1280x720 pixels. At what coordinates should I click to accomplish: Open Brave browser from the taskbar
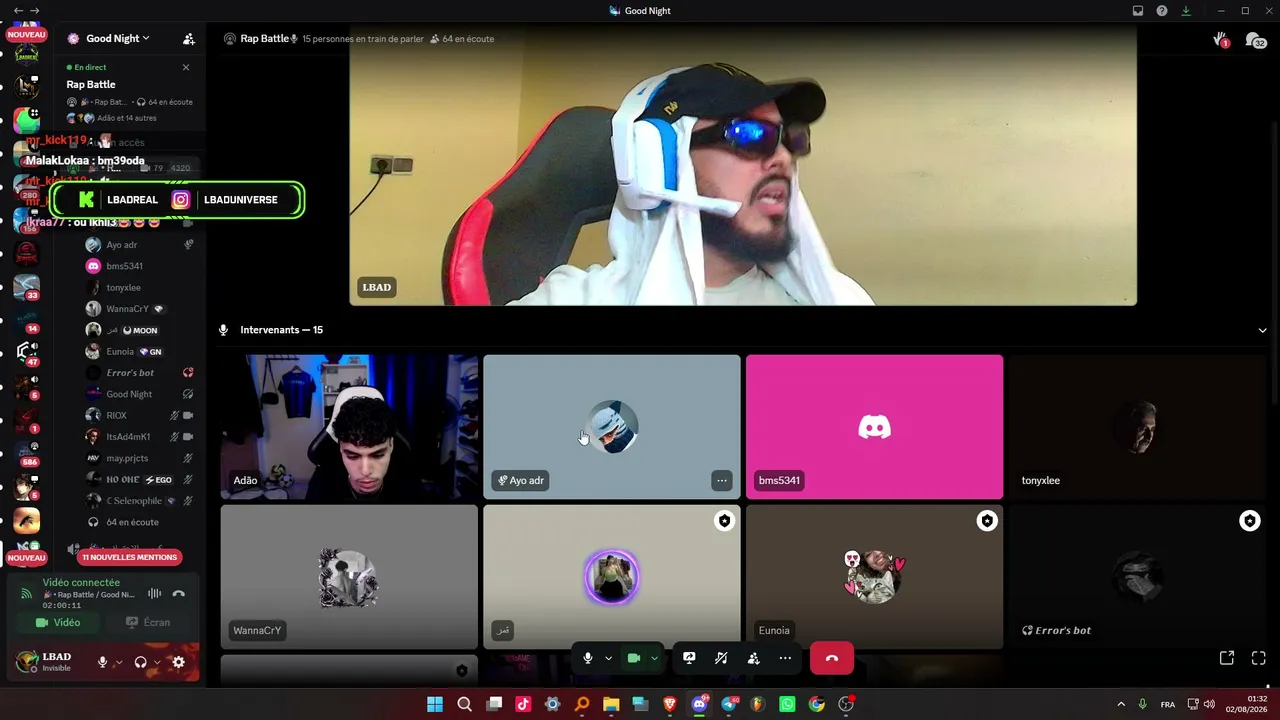pos(670,704)
